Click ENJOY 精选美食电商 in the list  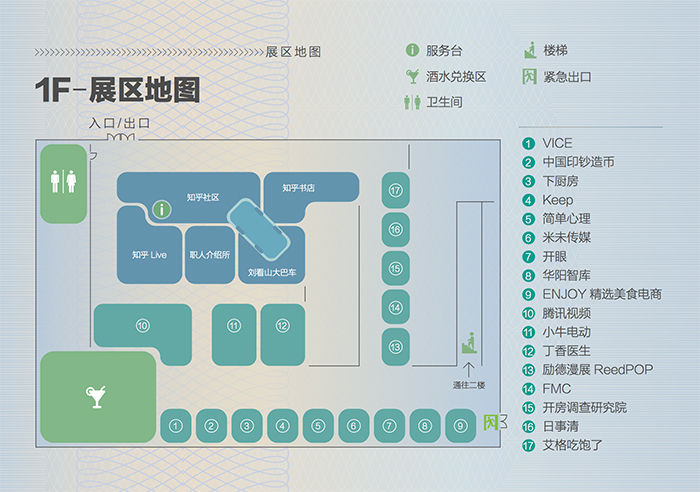coord(602,294)
